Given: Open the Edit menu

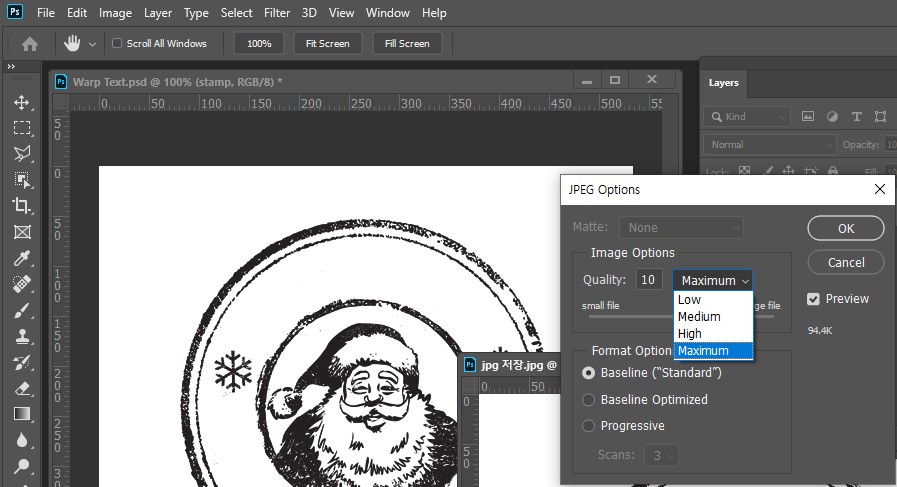Looking at the screenshot, I should [x=77, y=13].
